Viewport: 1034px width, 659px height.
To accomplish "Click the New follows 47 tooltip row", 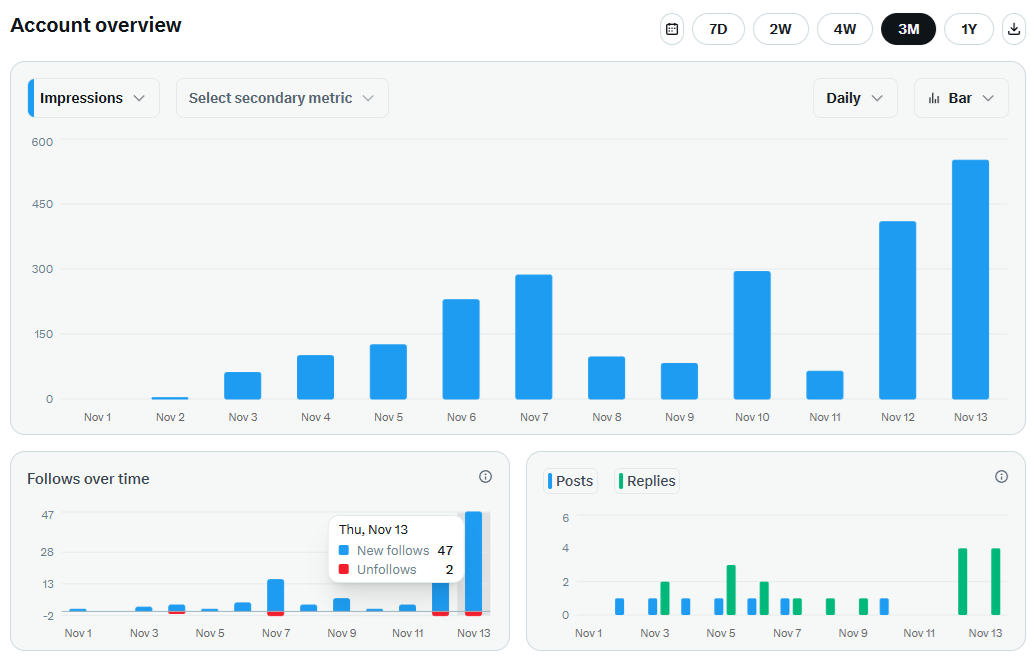I will coord(396,550).
